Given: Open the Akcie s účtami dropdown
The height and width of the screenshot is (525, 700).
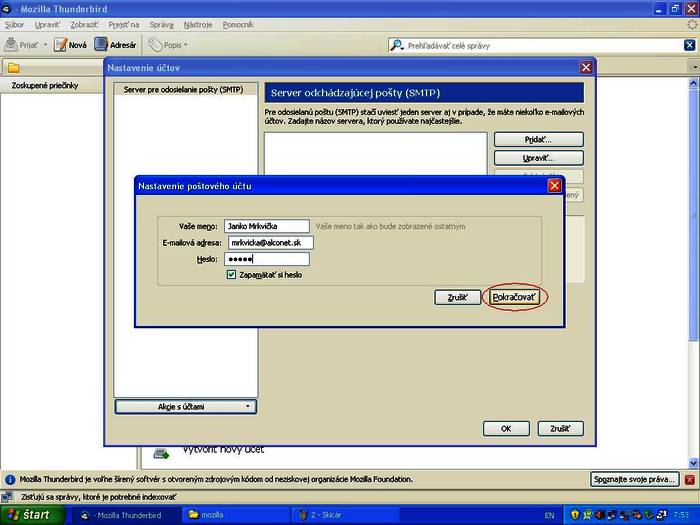Looking at the screenshot, I should tap(185, 407).
